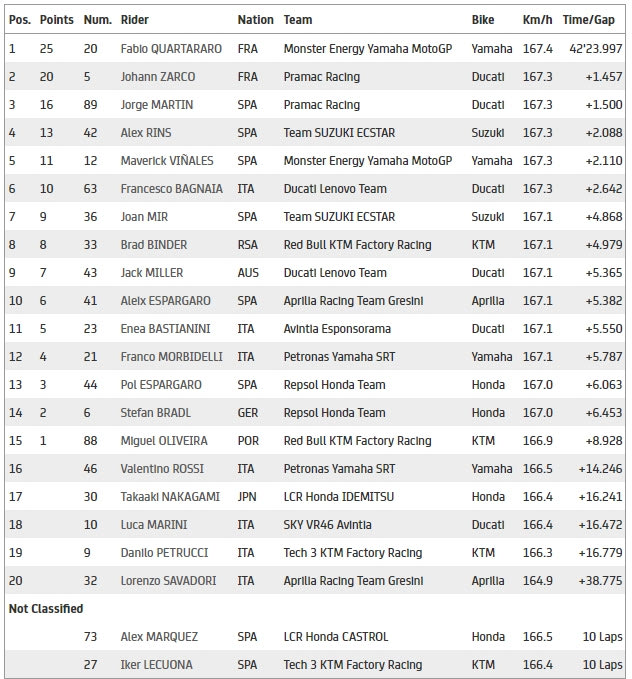Screen dimensions: 632x679
Task: Click the Nation column header
Action: pyautogui.click(x=255, y=20)
